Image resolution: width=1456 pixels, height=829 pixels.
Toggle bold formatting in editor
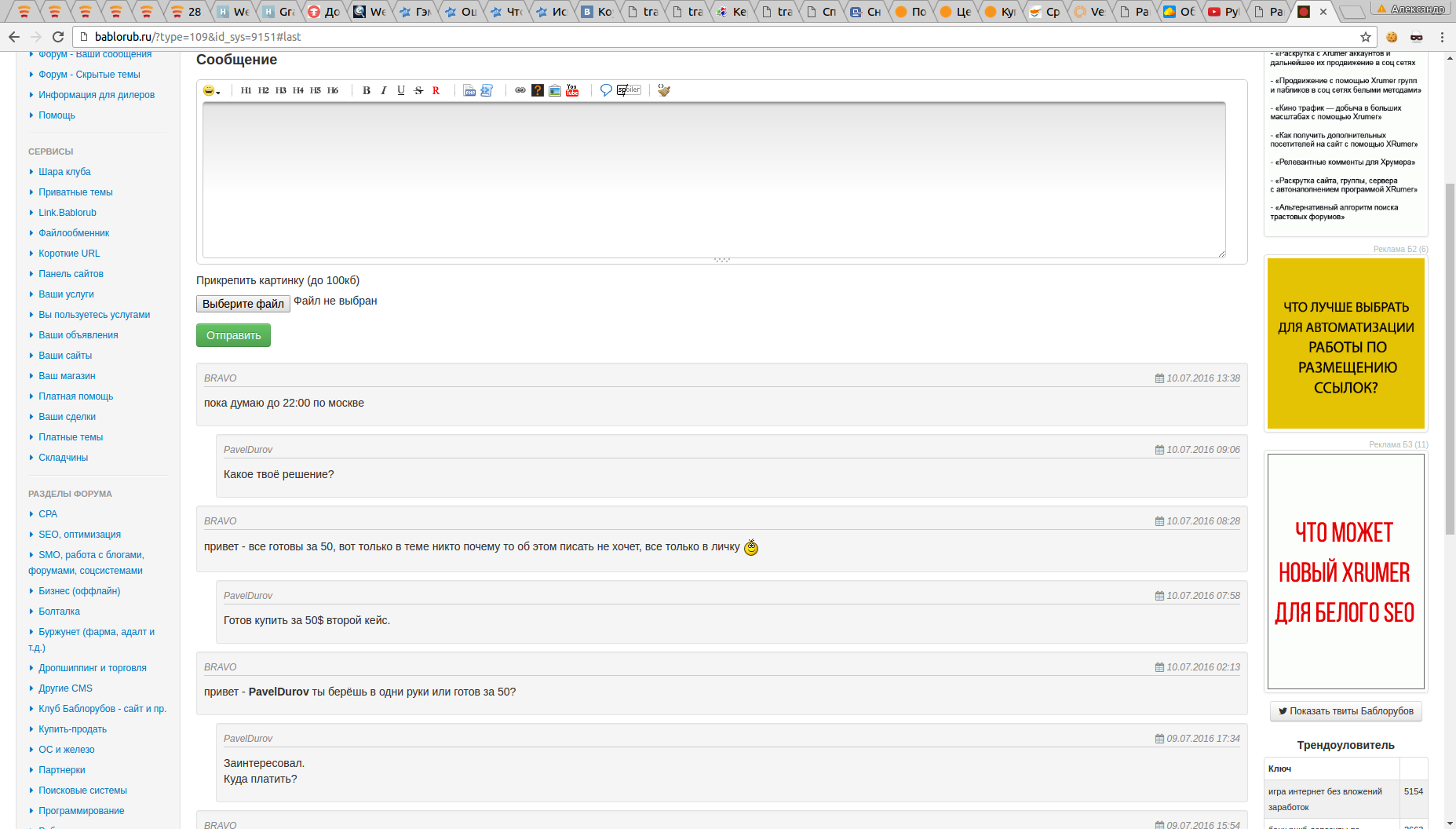[367, 90]
